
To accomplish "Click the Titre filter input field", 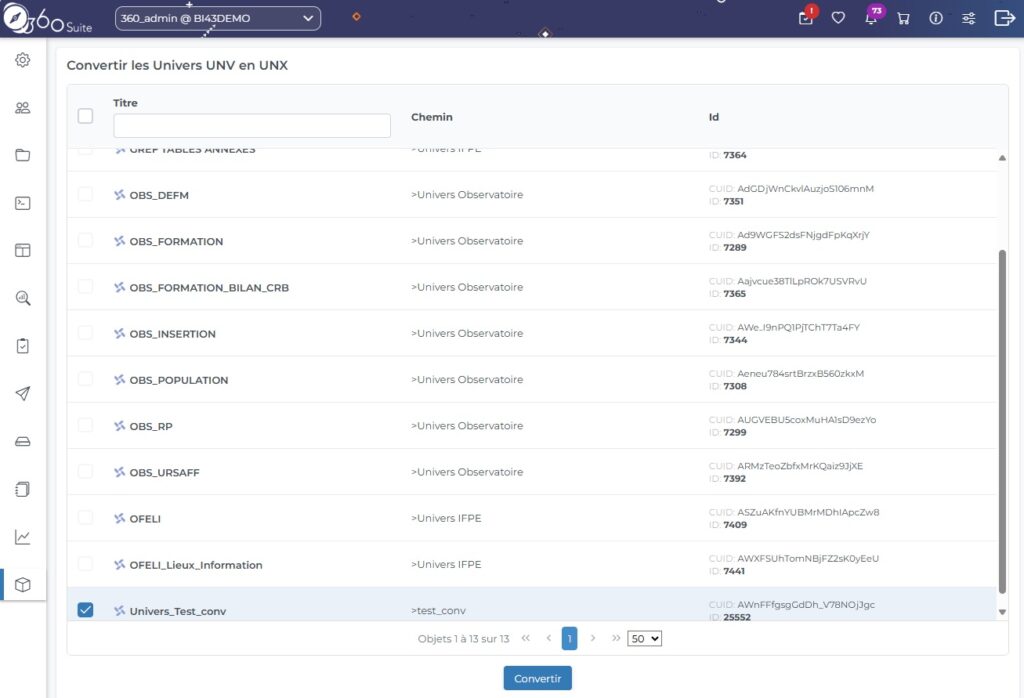I will tap(251, 126).
